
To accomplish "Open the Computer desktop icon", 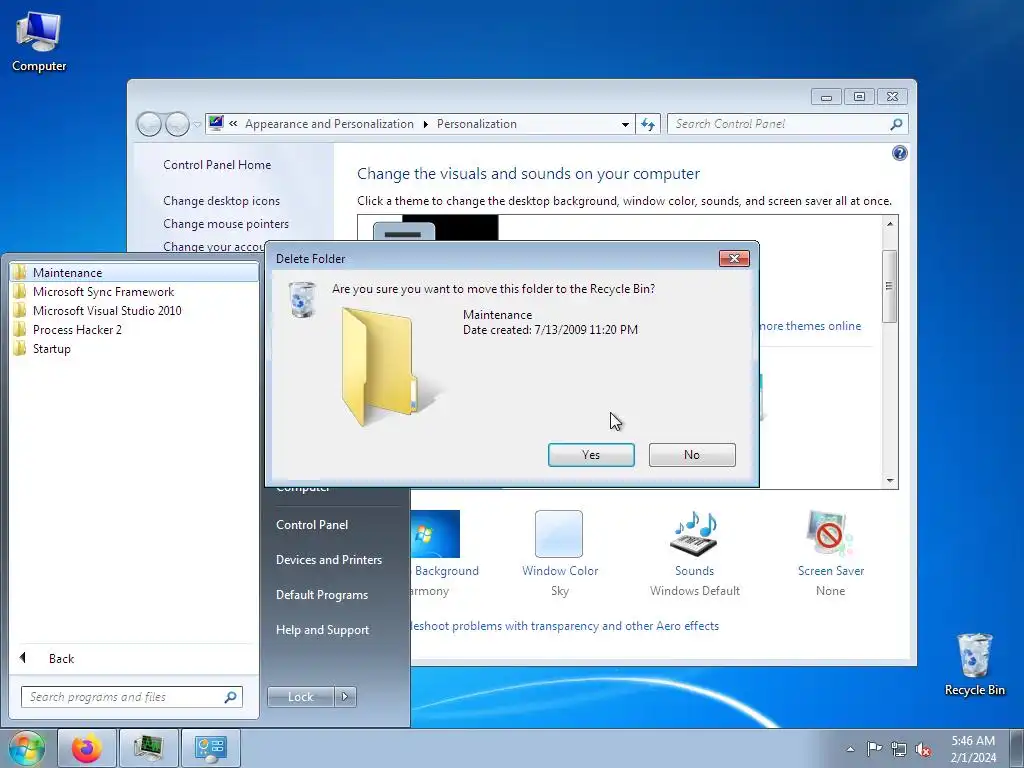I will pyautogui.click(x=39, y=41).
